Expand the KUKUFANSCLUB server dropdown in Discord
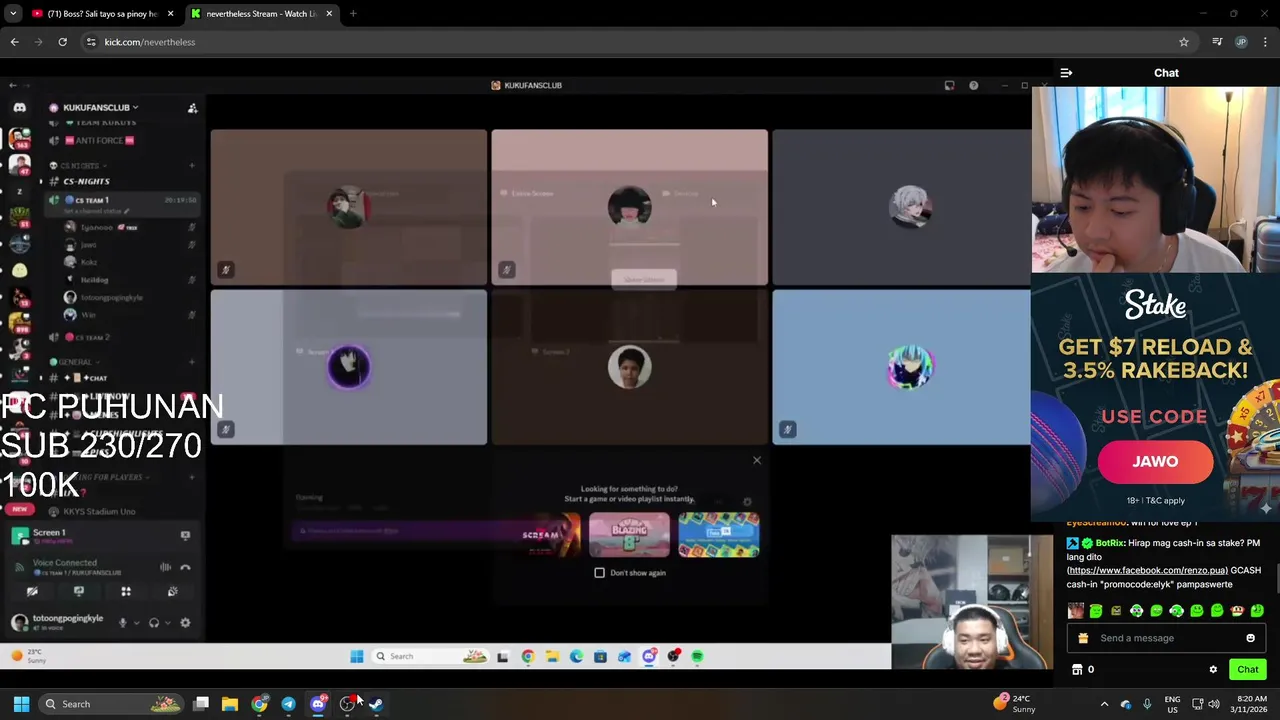This screenshot has height=720, width=1280. click(x=100, y=107)
